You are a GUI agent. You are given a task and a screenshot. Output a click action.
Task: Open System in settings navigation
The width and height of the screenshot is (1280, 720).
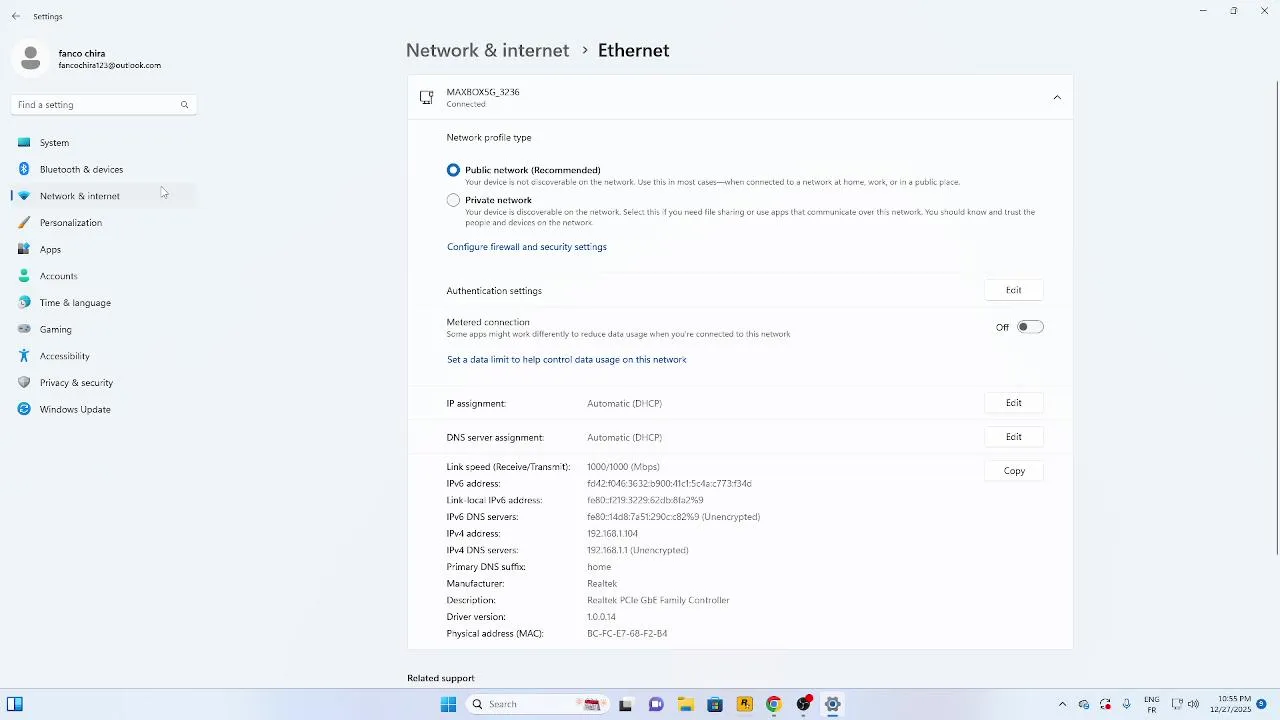[x=104, y=143]
